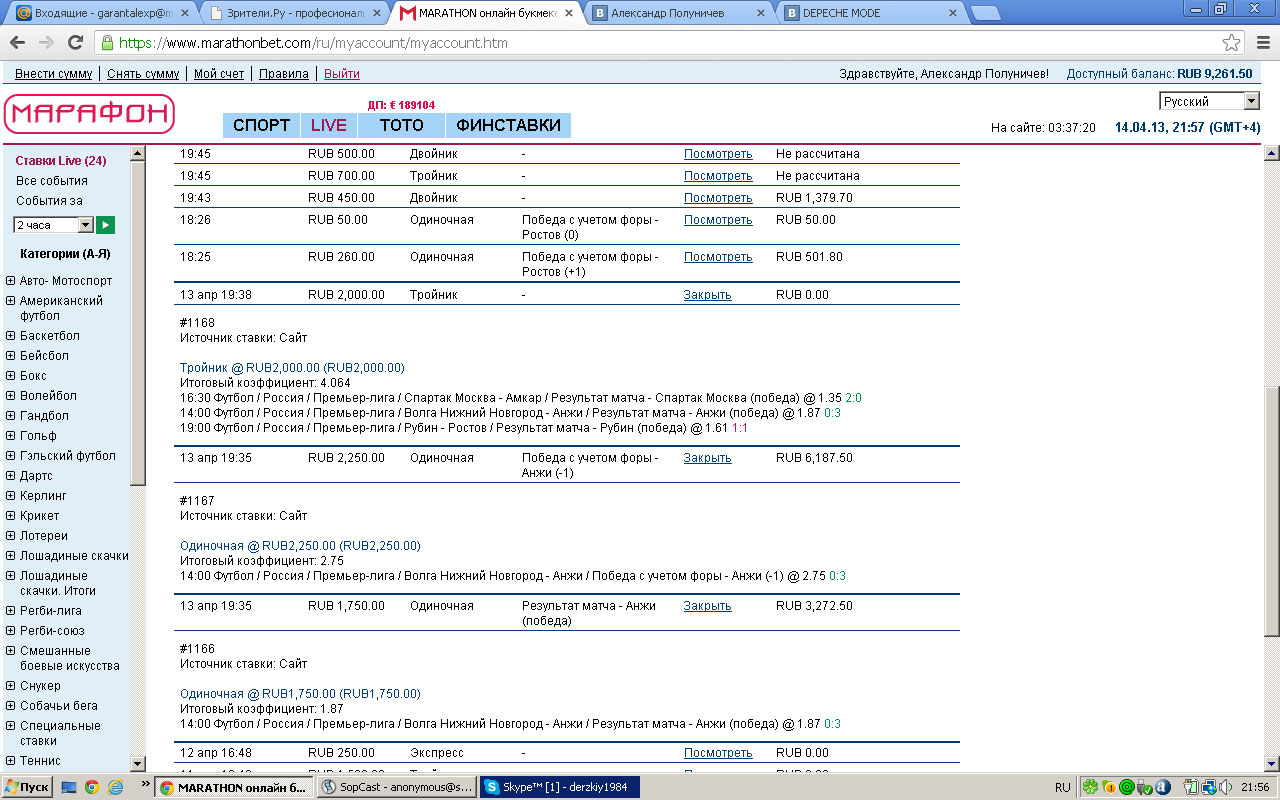The image size is (1280, 800).
Task: Click the Гольф category link
Action: [38, 436]
